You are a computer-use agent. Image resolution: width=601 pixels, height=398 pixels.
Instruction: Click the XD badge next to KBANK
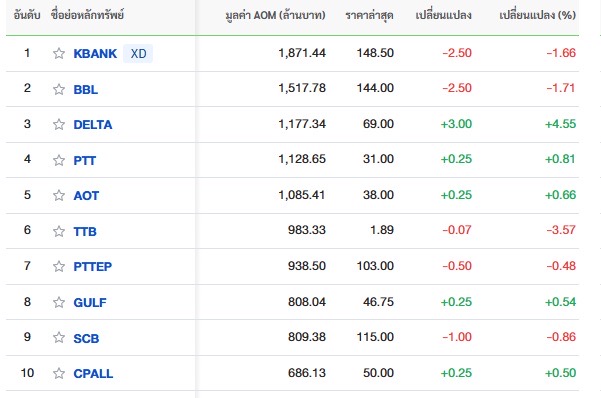[x=138, y=53]
